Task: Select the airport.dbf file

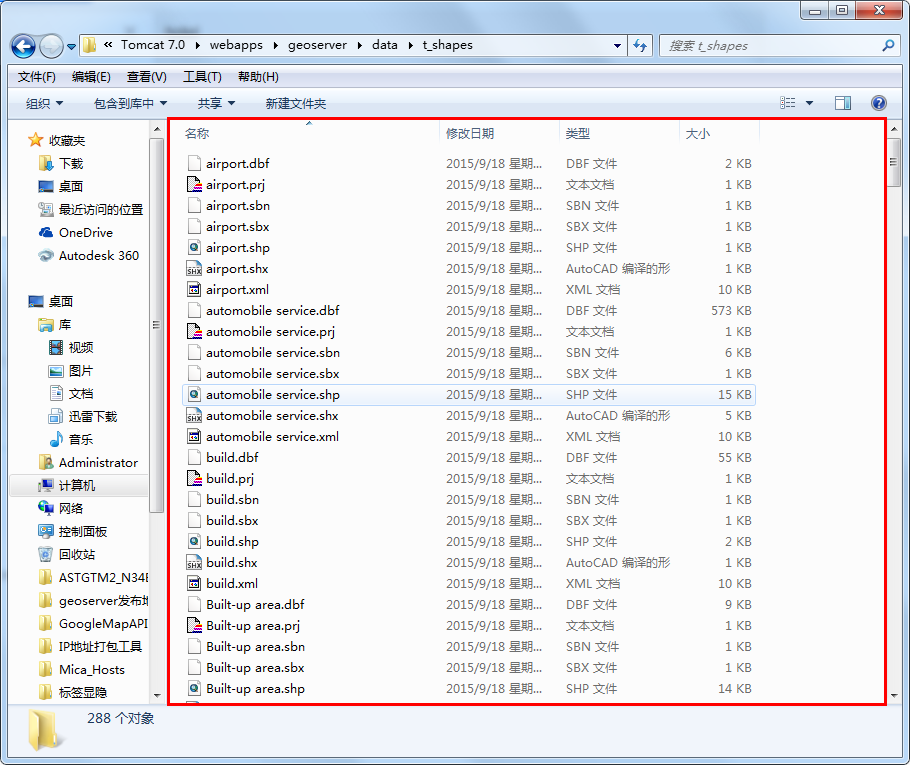Action: pos(237,164)
